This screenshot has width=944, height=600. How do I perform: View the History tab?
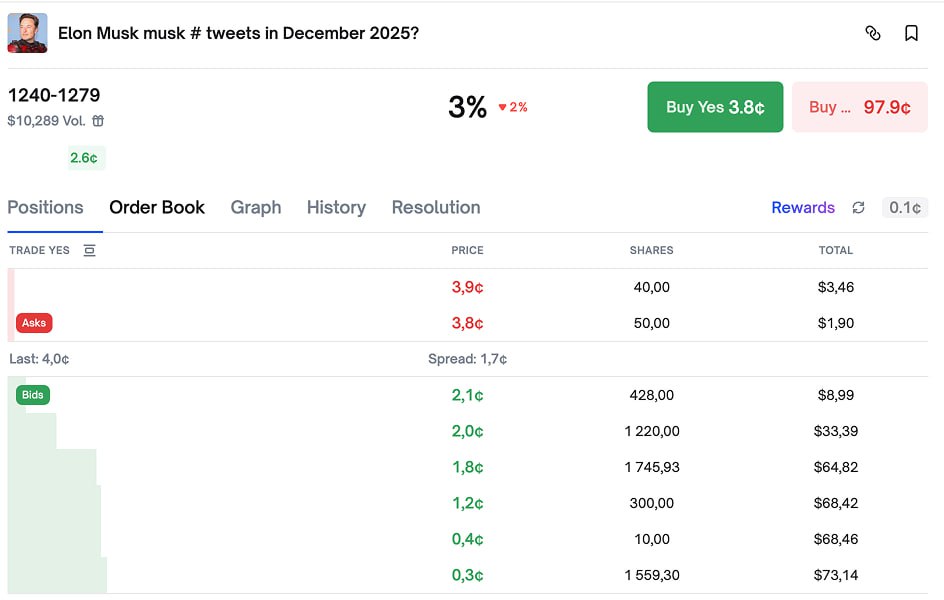tap(336, 208)
